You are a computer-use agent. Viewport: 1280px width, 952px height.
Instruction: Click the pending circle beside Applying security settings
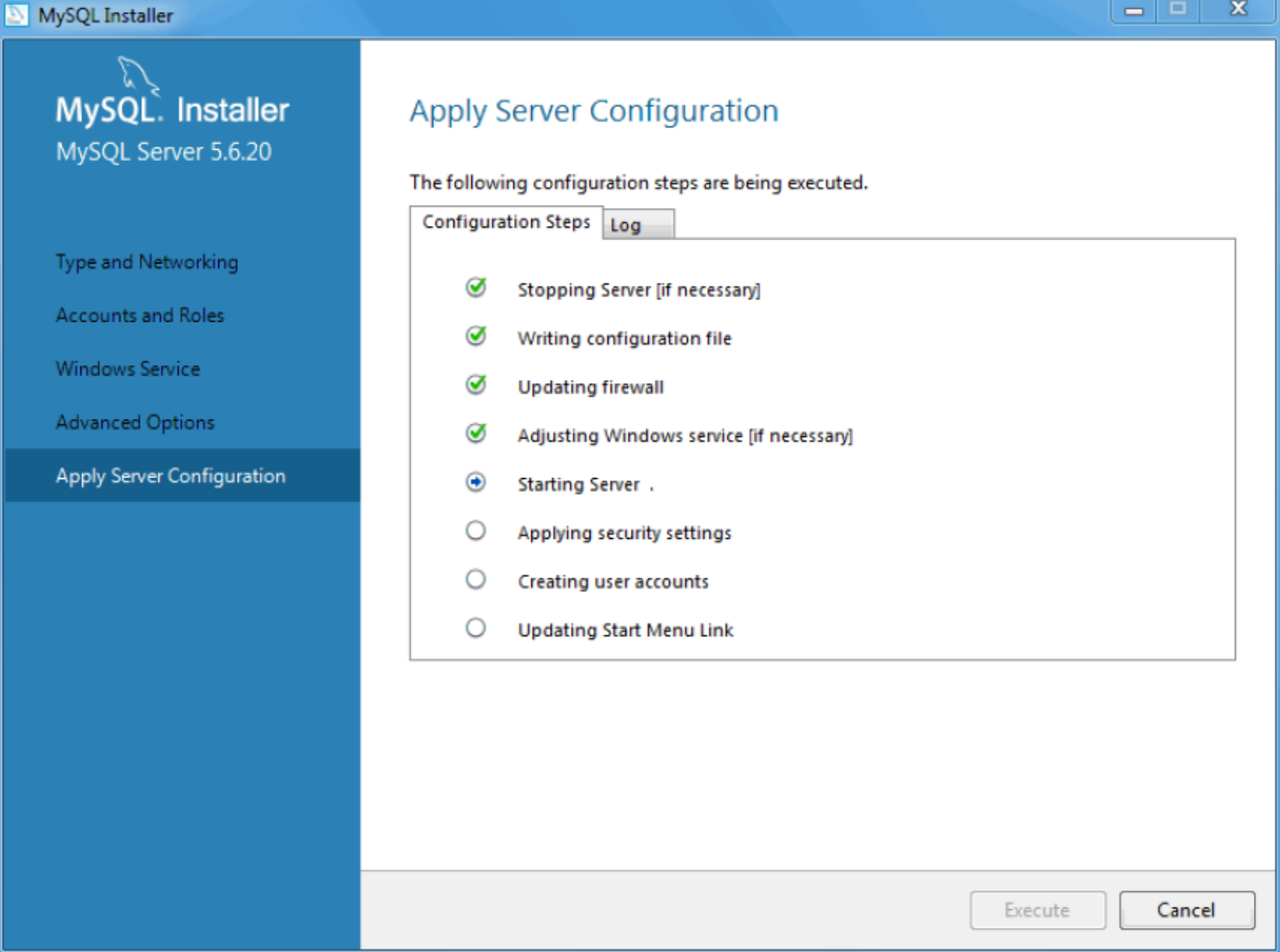(476, 531)
